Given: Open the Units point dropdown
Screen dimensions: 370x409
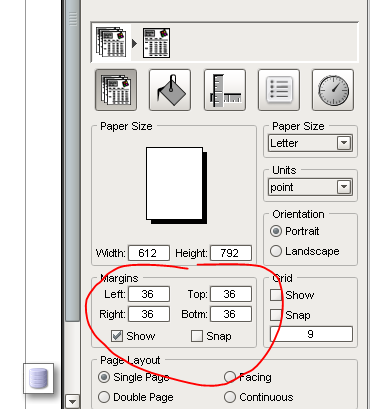Looking at the screenshot, I should pyautogui.click(x=310, y=187).
